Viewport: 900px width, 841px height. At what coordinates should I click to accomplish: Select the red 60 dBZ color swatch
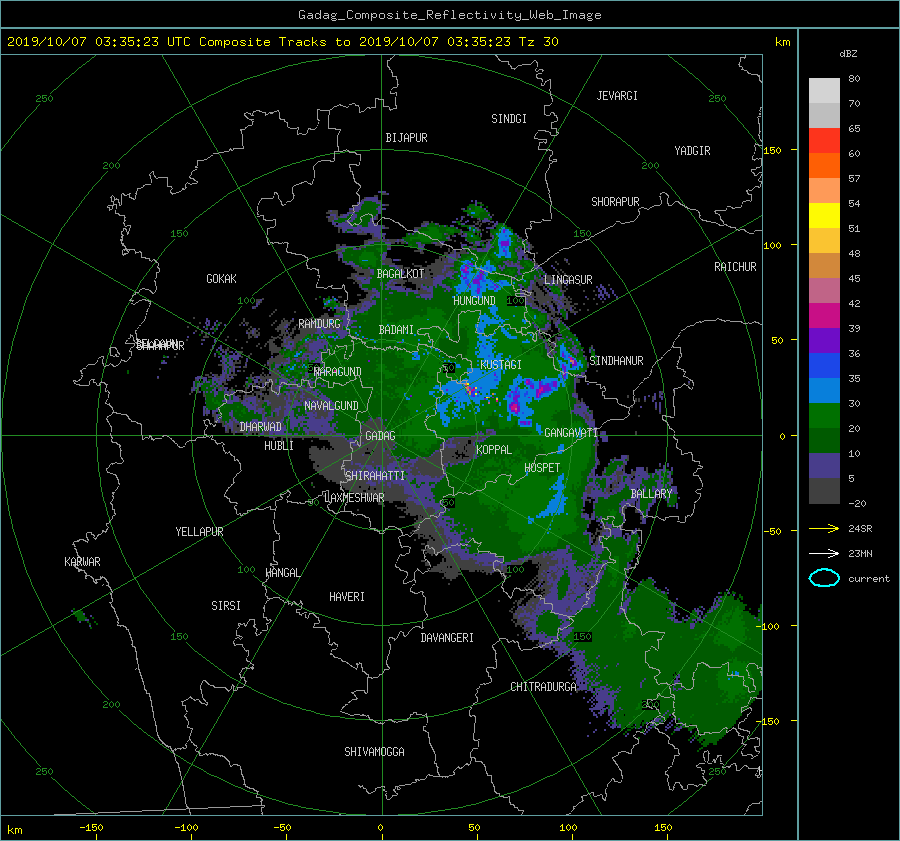pyautogui.click(x=824, y=140)
